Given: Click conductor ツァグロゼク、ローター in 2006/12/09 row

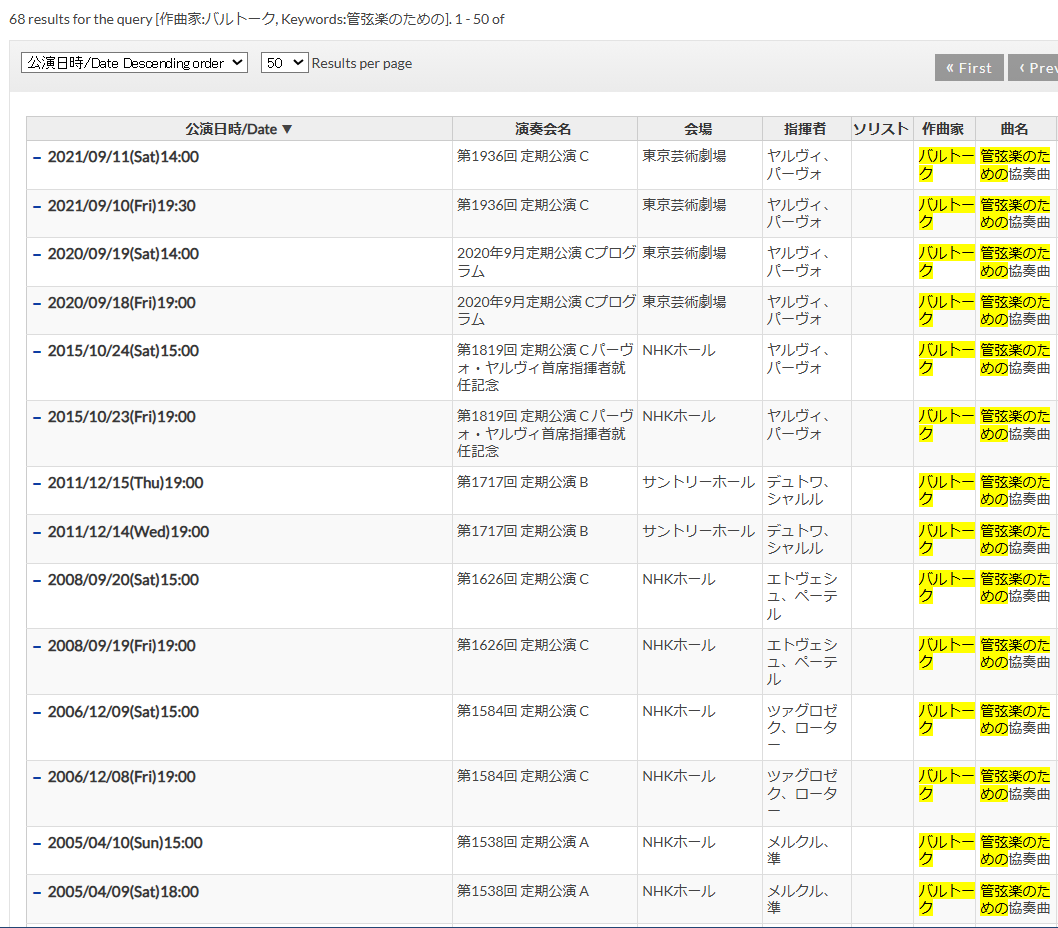Looking at the screenshot, I should tap(802, 728).
